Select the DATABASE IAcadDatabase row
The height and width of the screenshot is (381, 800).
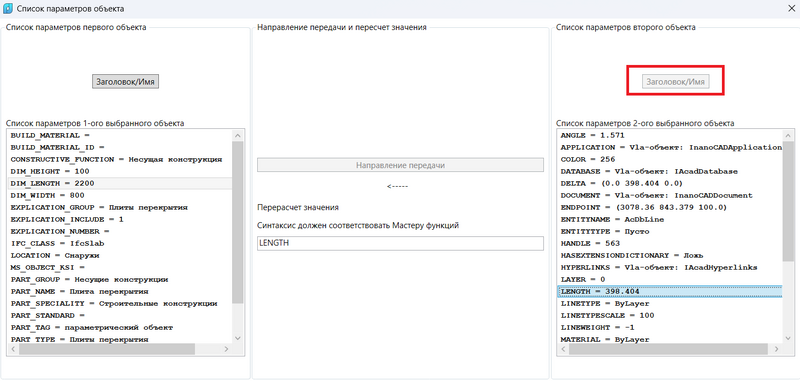669,171
